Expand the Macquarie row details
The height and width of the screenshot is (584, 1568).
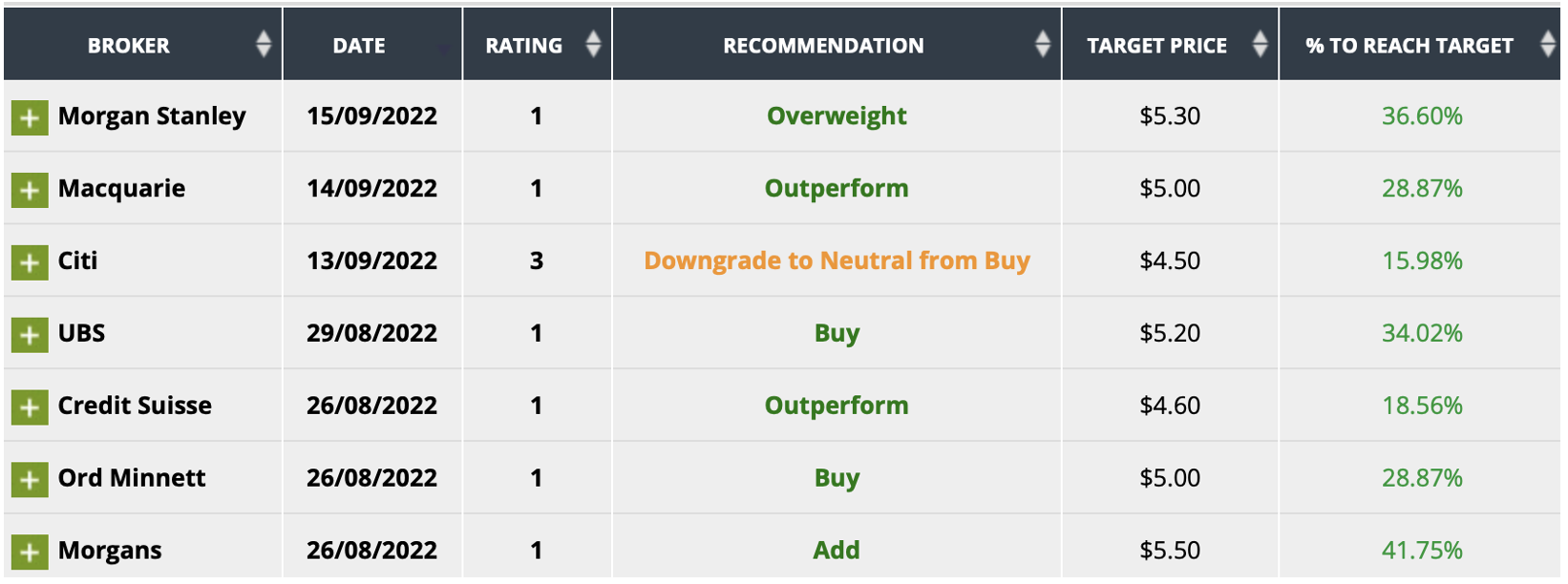pyautogui.click(x=30, y=190)
